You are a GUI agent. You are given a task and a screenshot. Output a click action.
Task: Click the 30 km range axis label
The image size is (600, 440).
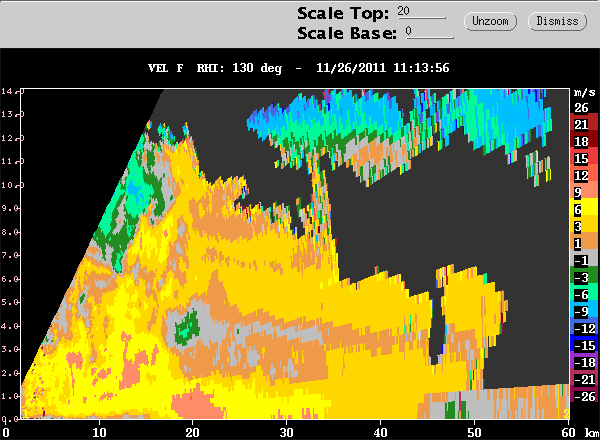coord(286,433)
